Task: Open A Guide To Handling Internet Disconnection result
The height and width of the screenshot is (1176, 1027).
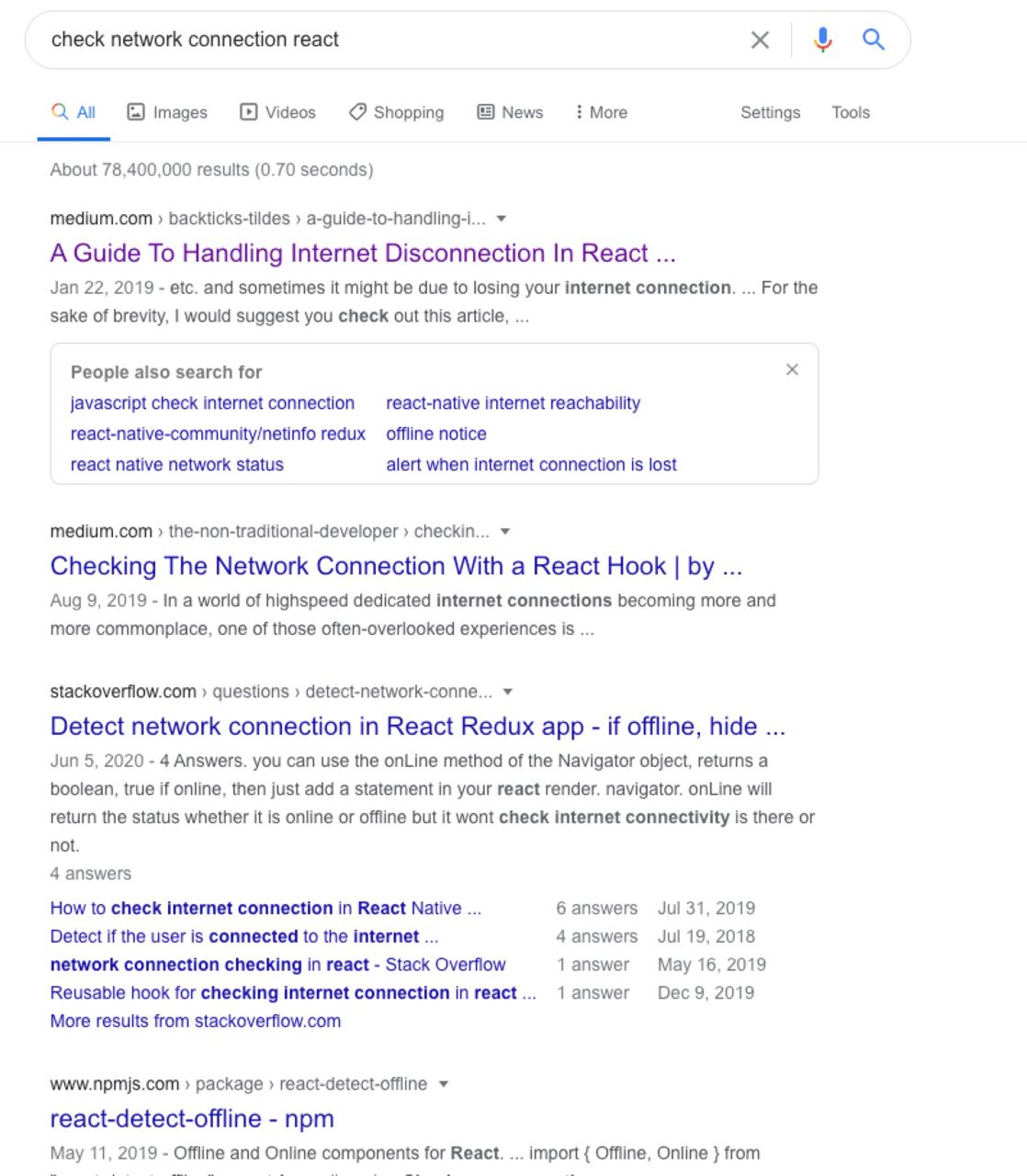Action: 363,253
